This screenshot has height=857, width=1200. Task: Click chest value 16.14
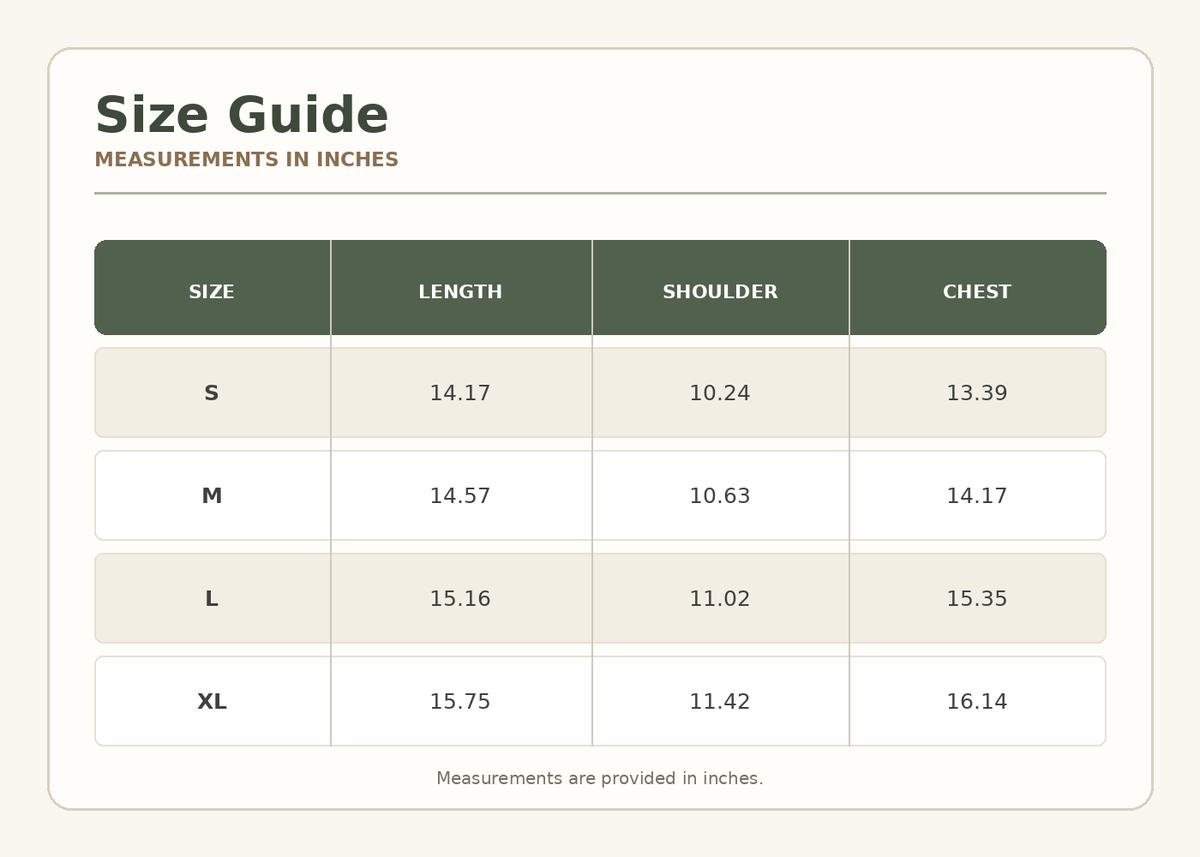click(977, 702)
